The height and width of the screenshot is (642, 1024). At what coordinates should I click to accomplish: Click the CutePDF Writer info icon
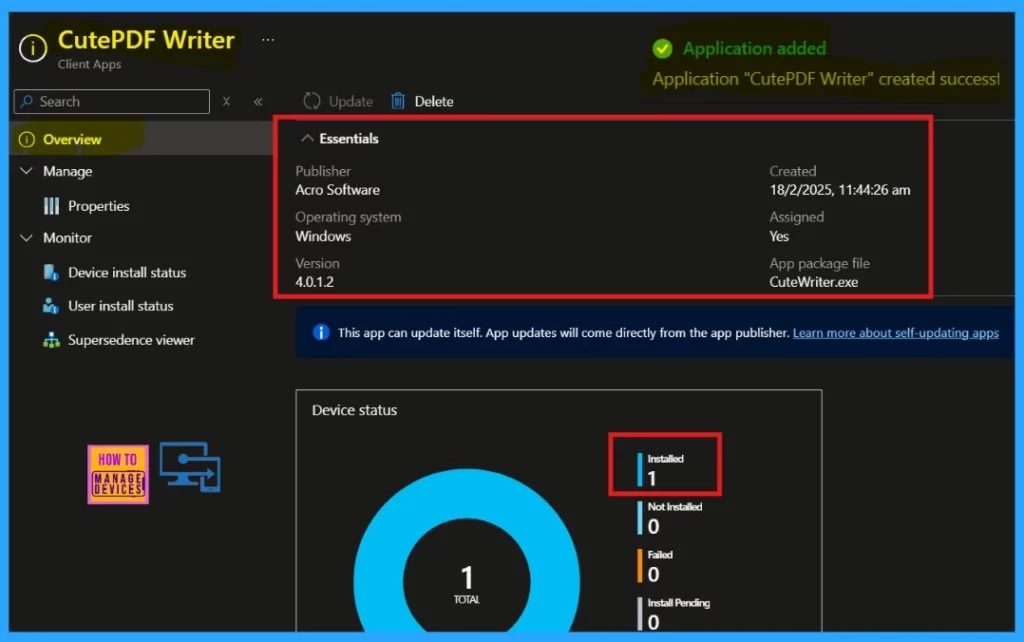[x=33, y=48]
